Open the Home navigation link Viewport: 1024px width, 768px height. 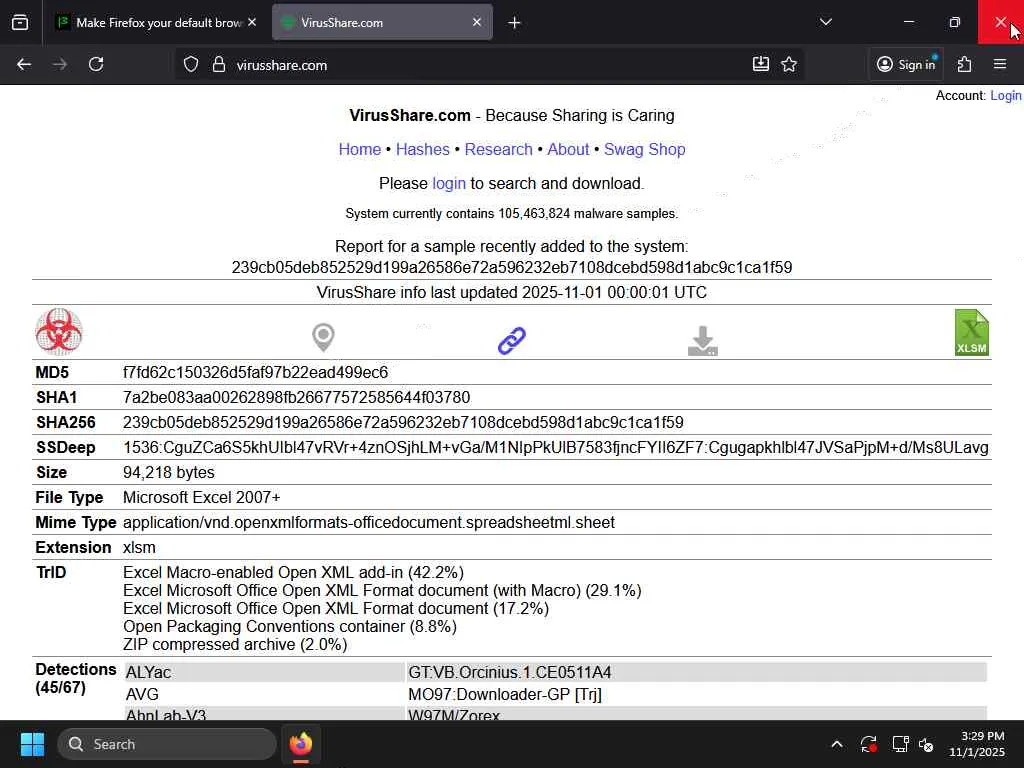coord(360,150)
